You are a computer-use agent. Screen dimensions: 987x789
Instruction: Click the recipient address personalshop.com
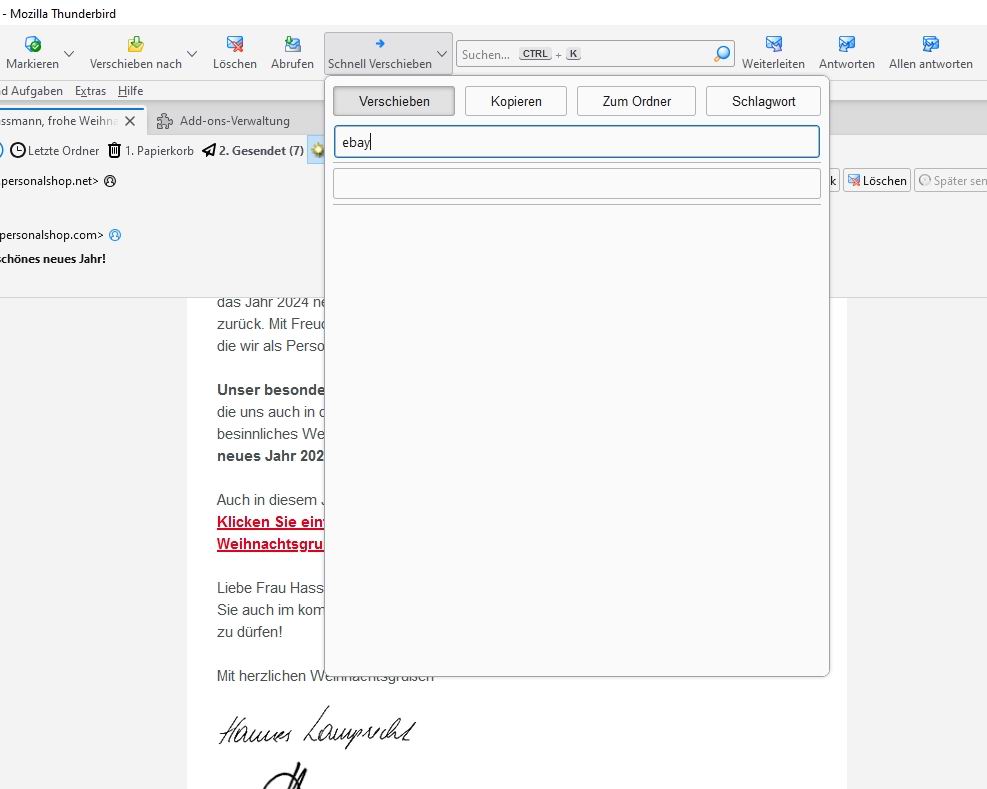(52, 236)
